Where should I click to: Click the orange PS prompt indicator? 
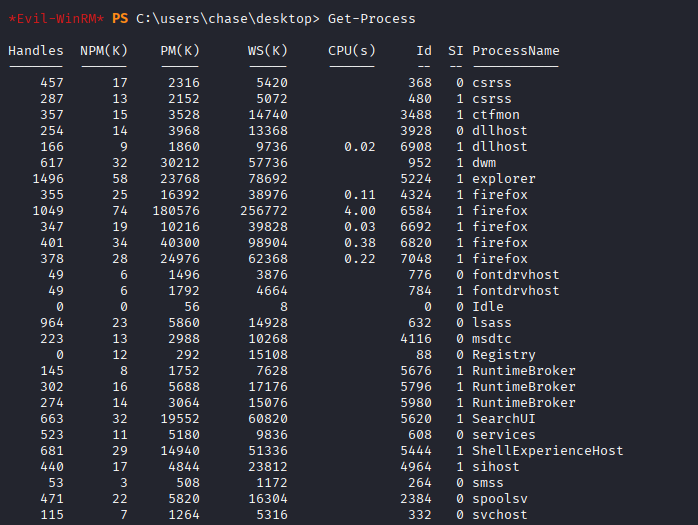[x=120, y=19]
